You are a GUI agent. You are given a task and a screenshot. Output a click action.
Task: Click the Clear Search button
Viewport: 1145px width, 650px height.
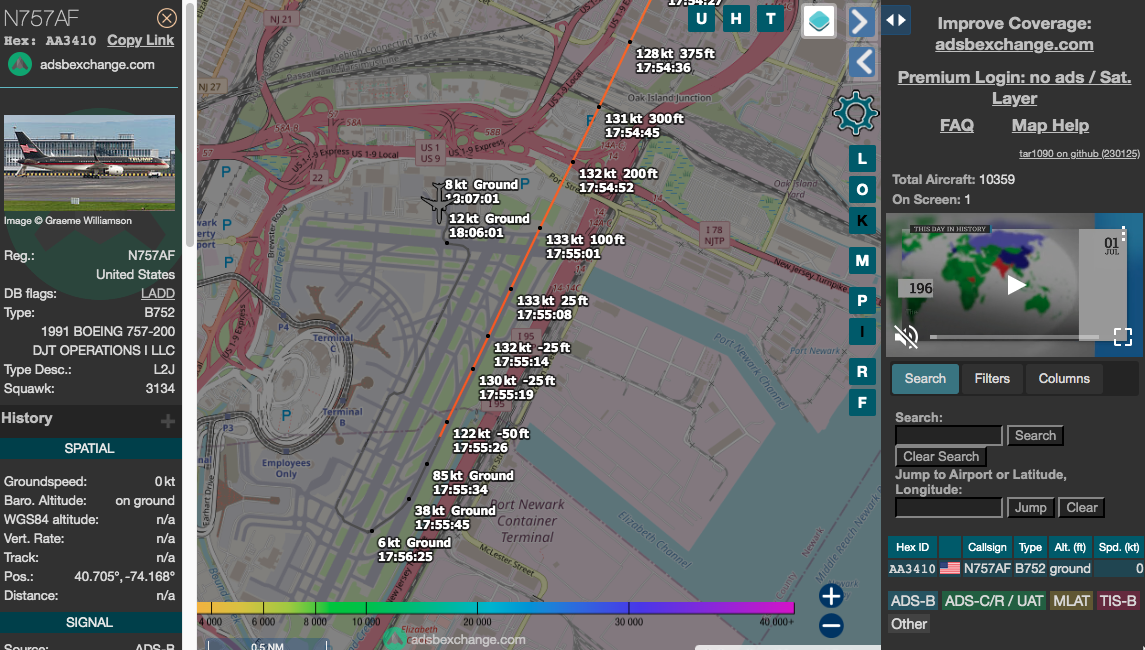(941, 456)
